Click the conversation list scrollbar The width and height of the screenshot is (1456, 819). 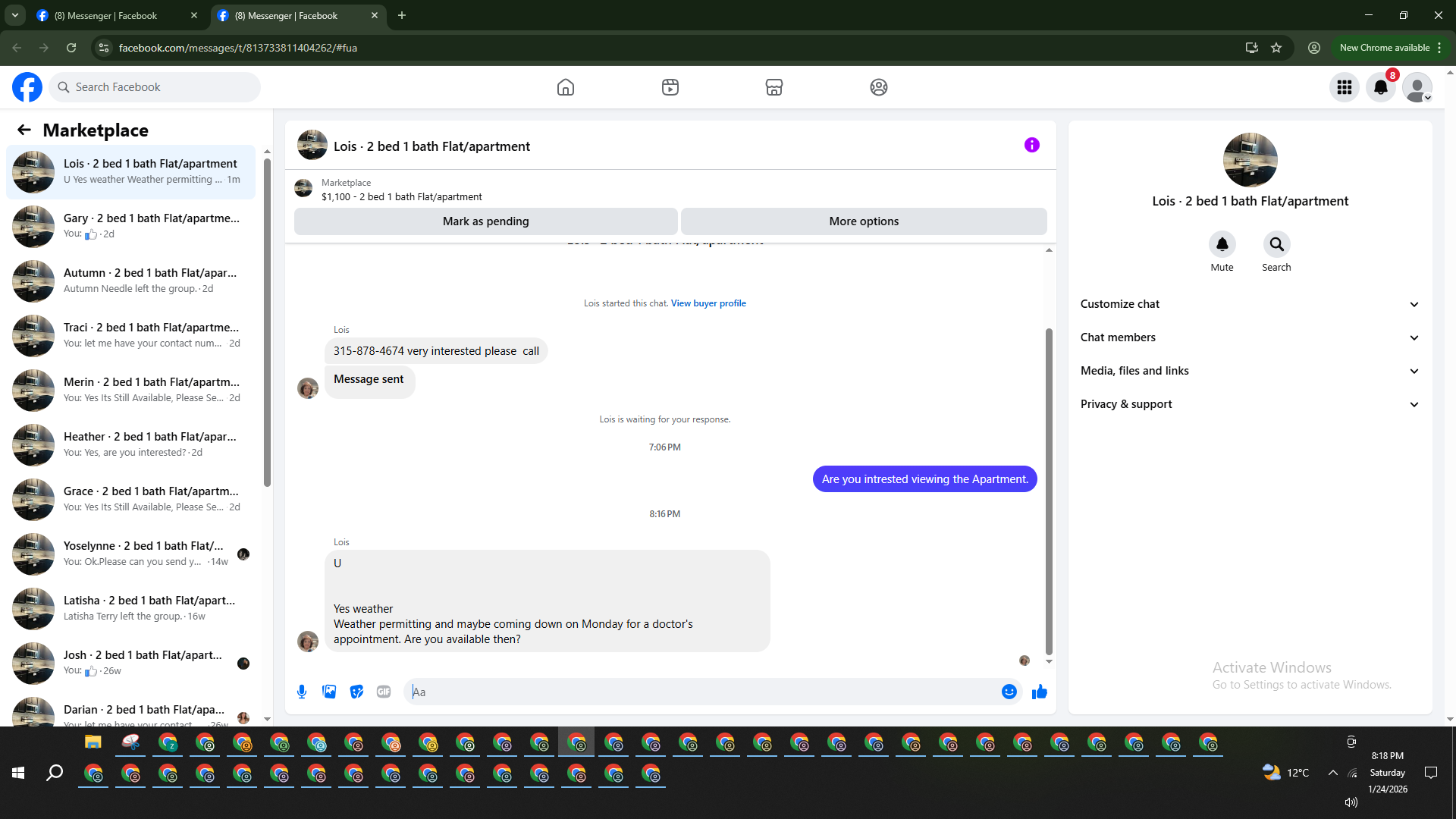(x=267, y=322)
